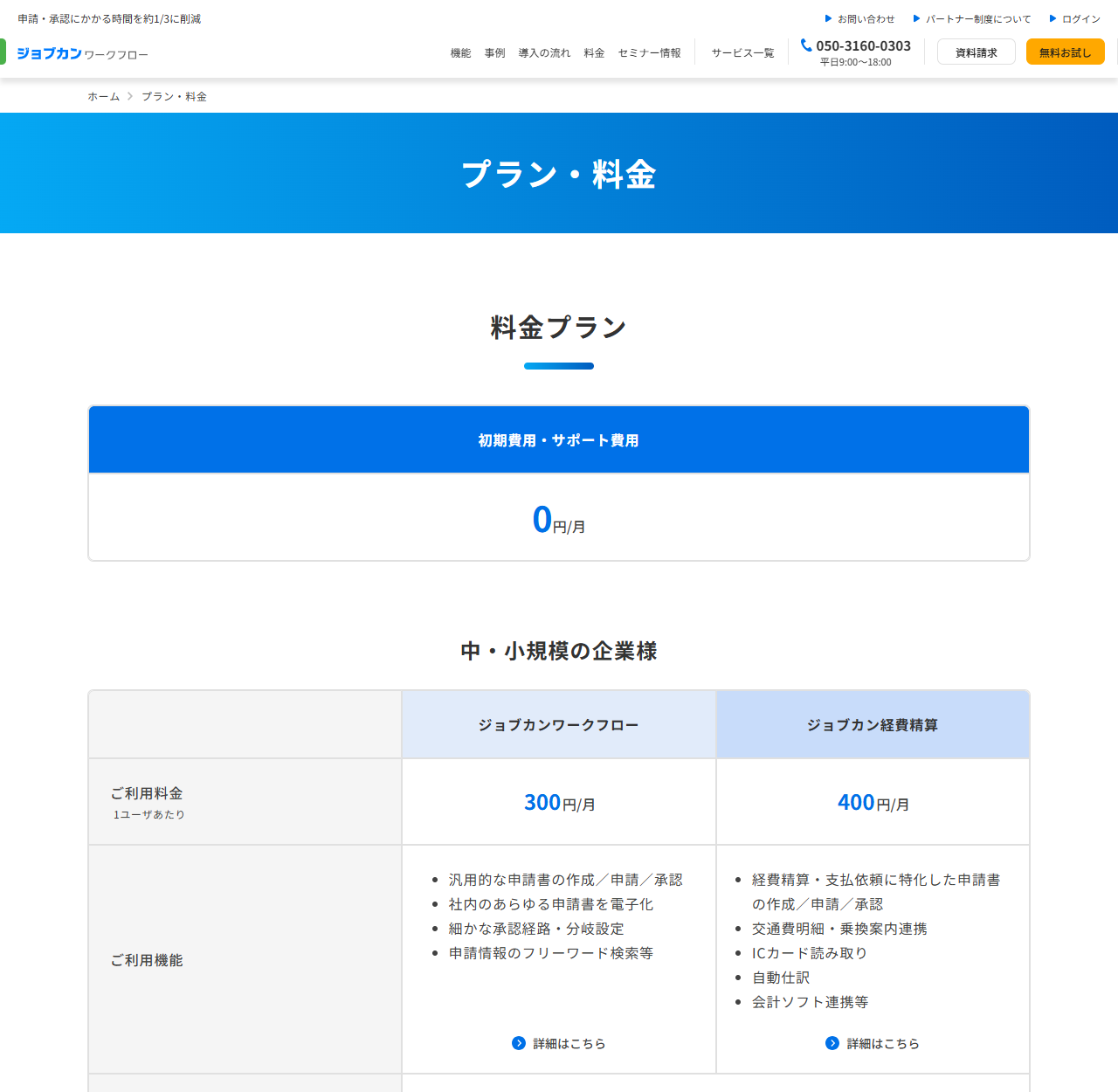The width and height of the screenshot is (1118, 1092).
Task: Click the 400円/月 price cell
Action: click(x=873, y=802)
